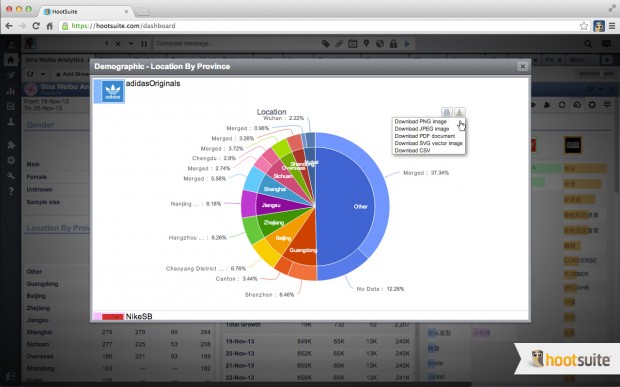Click the browser home button
This screenshot has height=387, width=620.
[x=49, y=26]
